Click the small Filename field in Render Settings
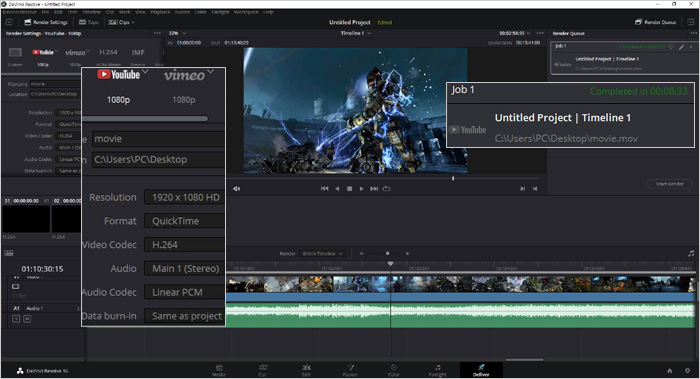Image resolution: width=700 pixels, height=379 pixels. tap(55, 84)
